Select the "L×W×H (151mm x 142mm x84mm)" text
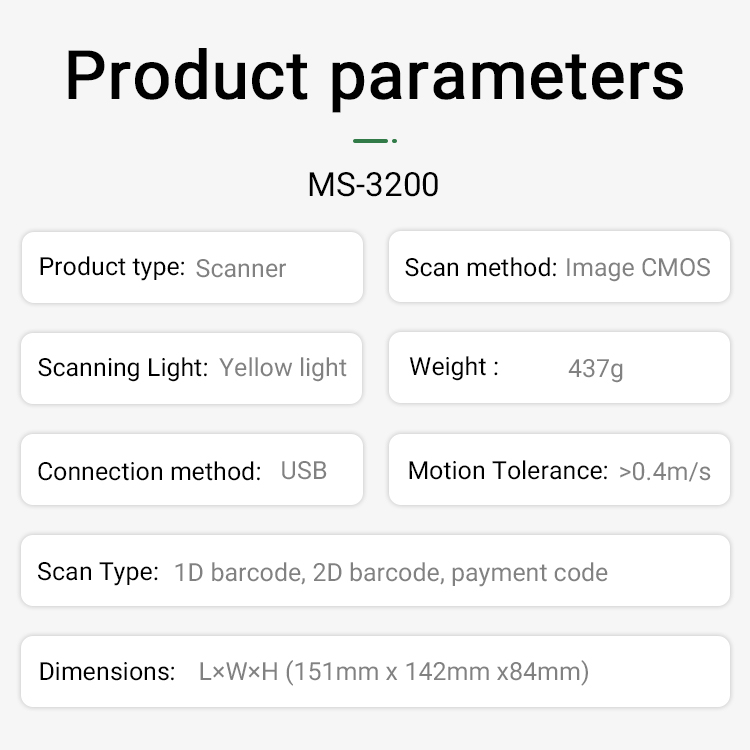The image size is (750, 750). click(x=394, y=672)
